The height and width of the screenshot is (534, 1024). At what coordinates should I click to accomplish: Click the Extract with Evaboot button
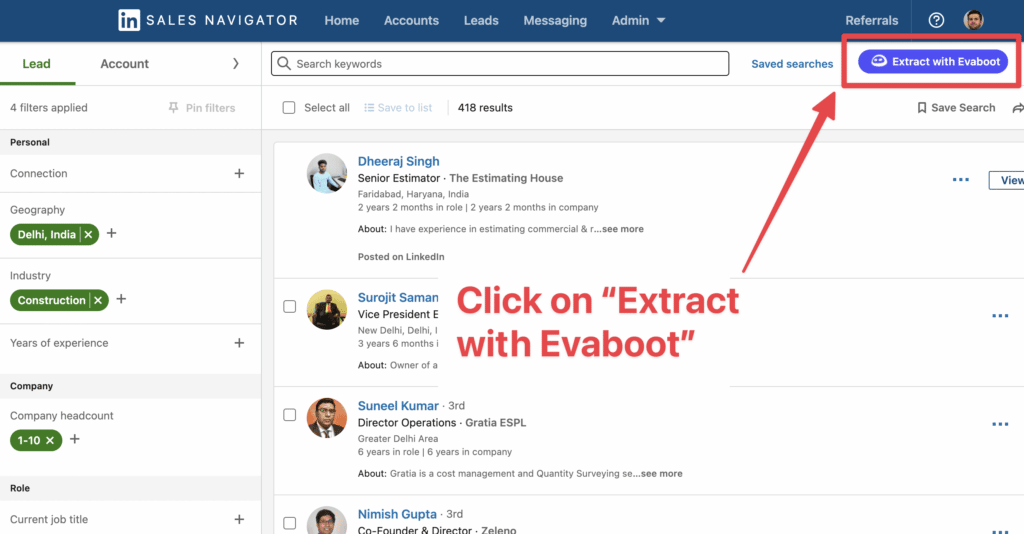(933, 61)
